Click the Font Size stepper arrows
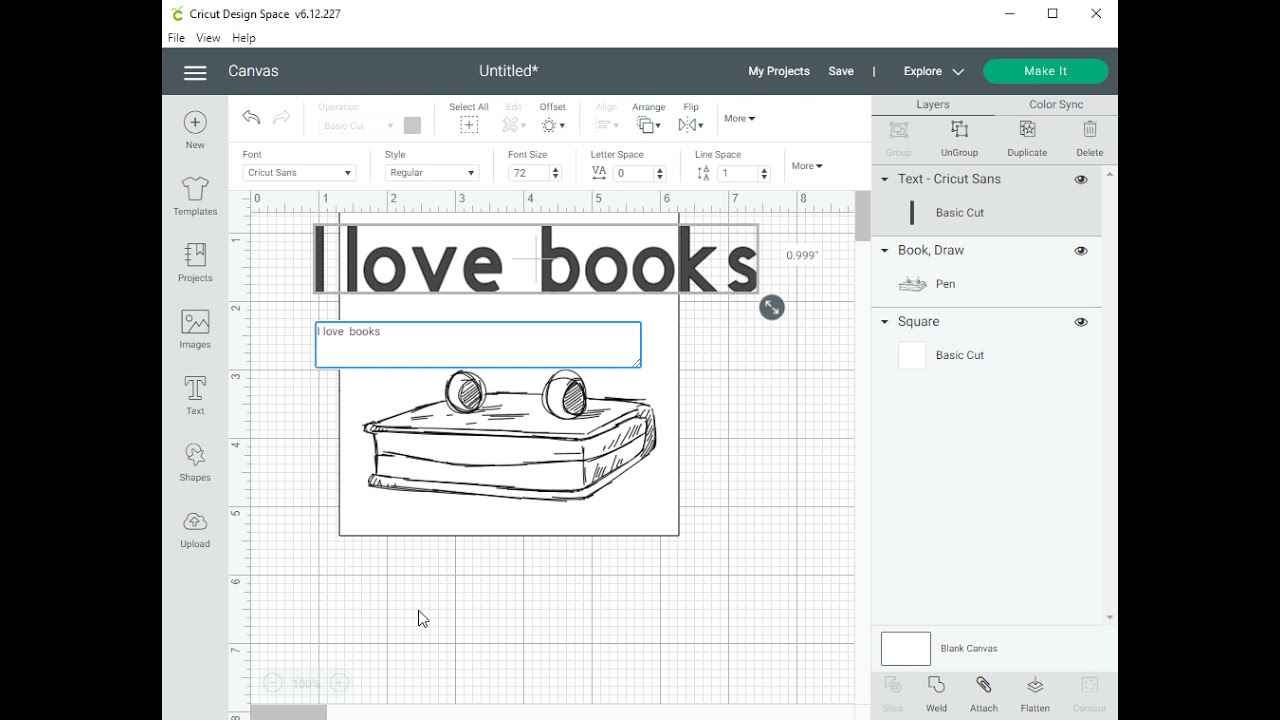This screenshot has width=1280, height=720. coord(556,173)
